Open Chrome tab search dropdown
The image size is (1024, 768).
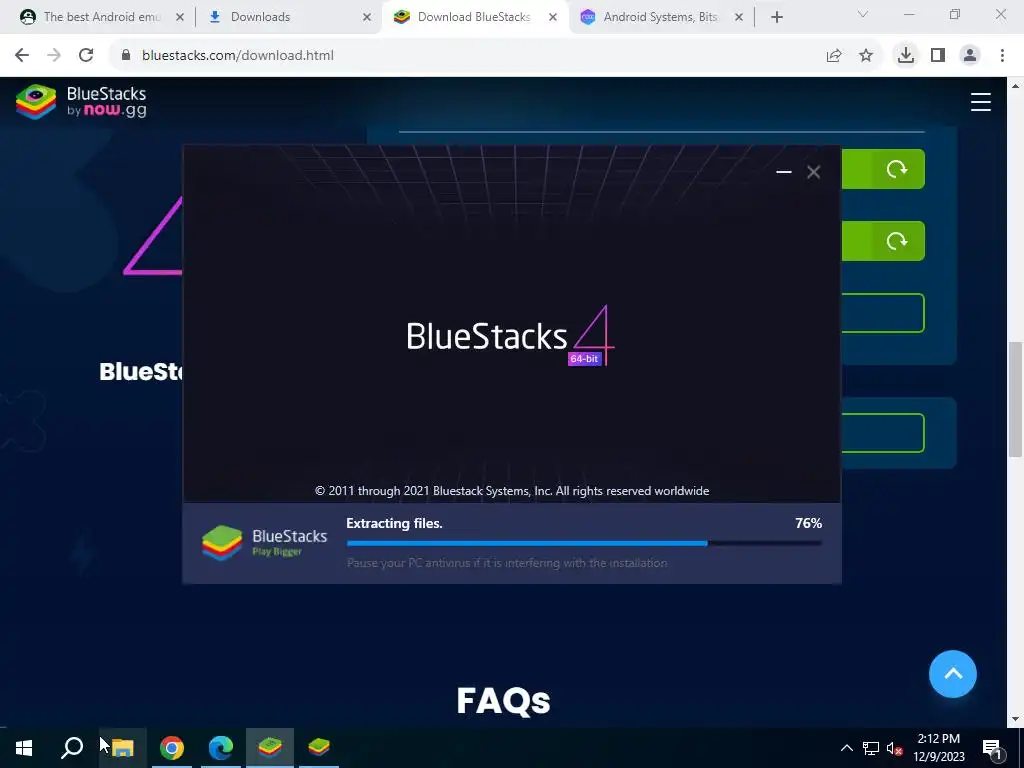[863, 14]
